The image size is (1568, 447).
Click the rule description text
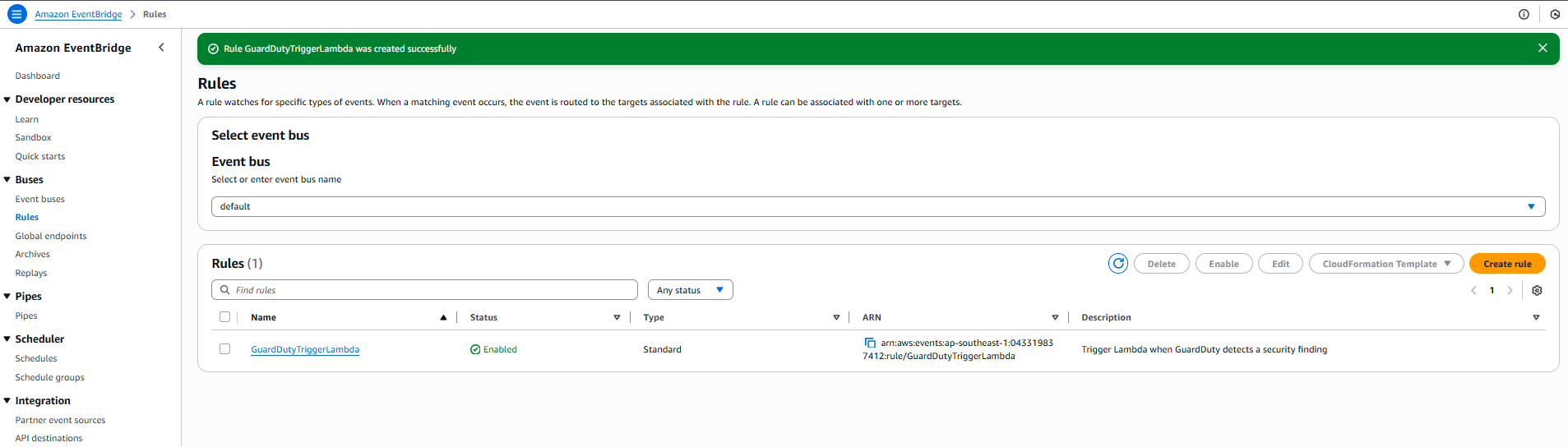pos(1204,349)
